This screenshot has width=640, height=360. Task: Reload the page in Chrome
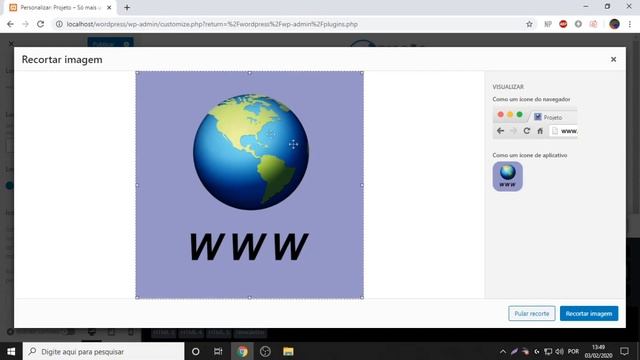pos(40,24)
